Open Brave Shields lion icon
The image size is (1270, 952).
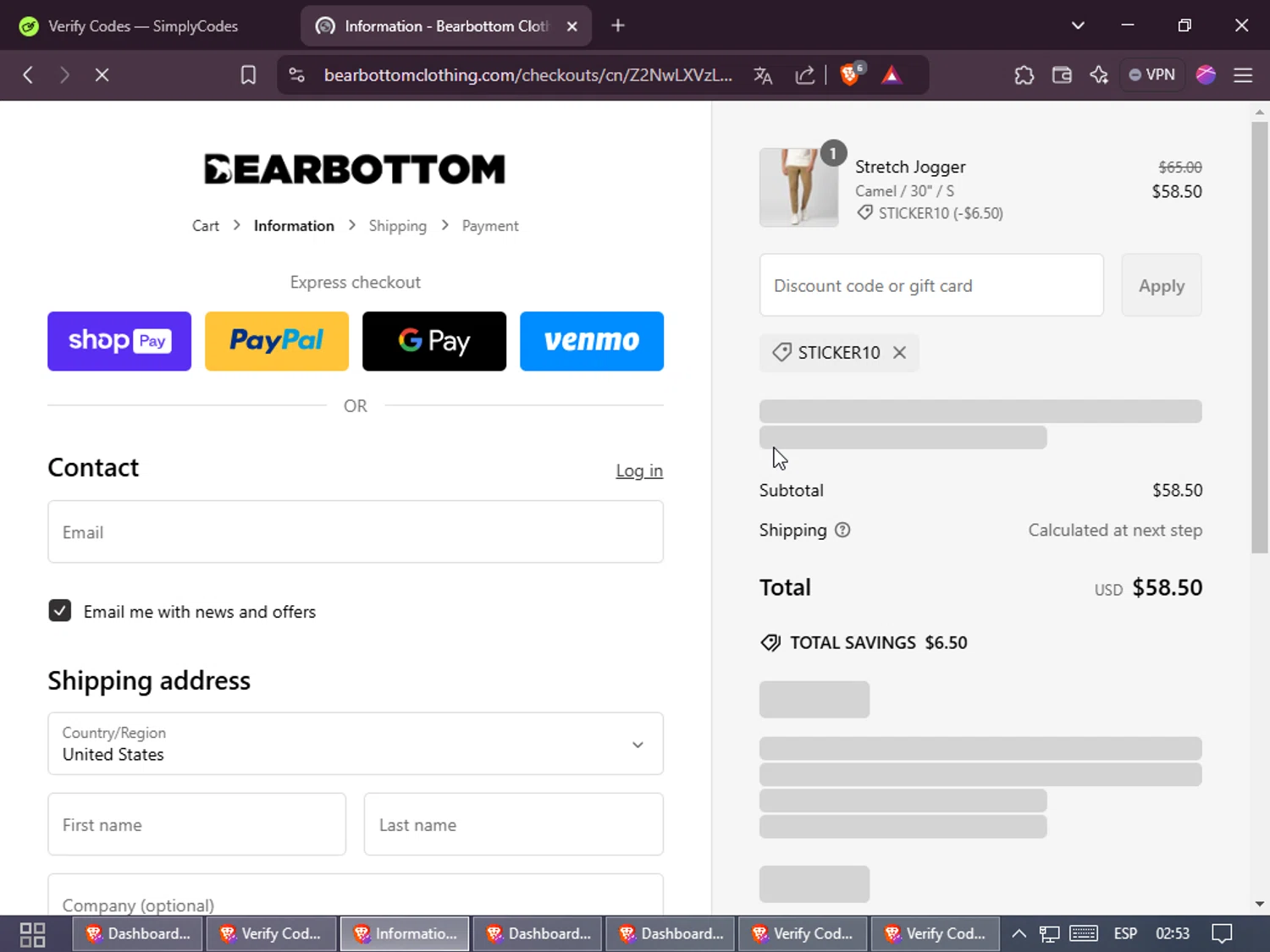851,74
